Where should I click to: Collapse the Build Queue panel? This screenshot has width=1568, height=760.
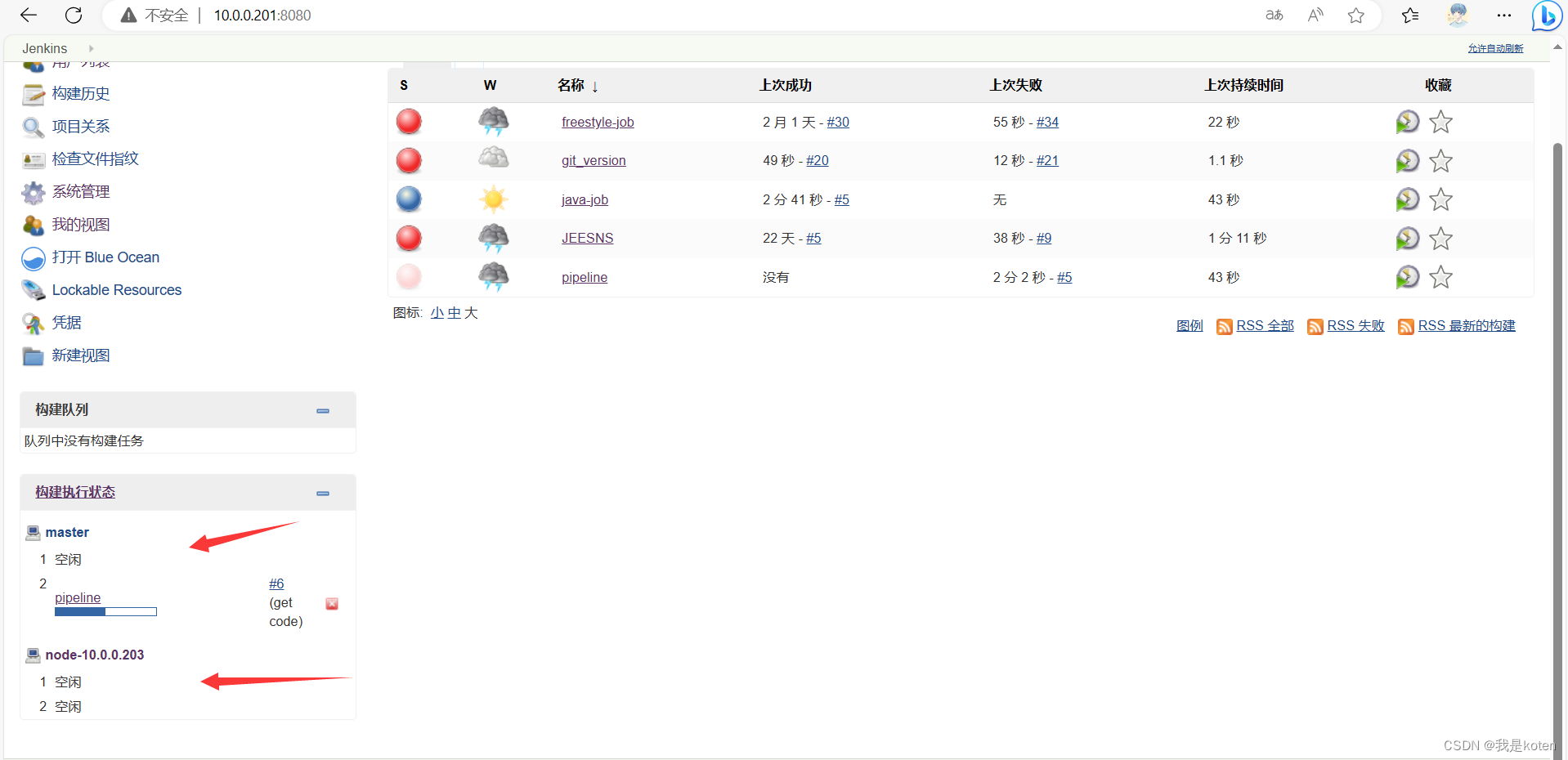click(x=323, y=411)
